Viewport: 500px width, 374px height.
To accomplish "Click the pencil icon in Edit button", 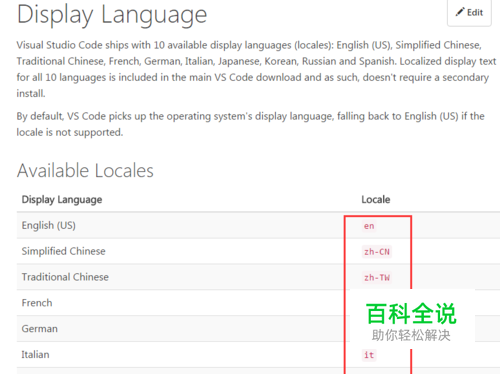I will pos(460,12).
